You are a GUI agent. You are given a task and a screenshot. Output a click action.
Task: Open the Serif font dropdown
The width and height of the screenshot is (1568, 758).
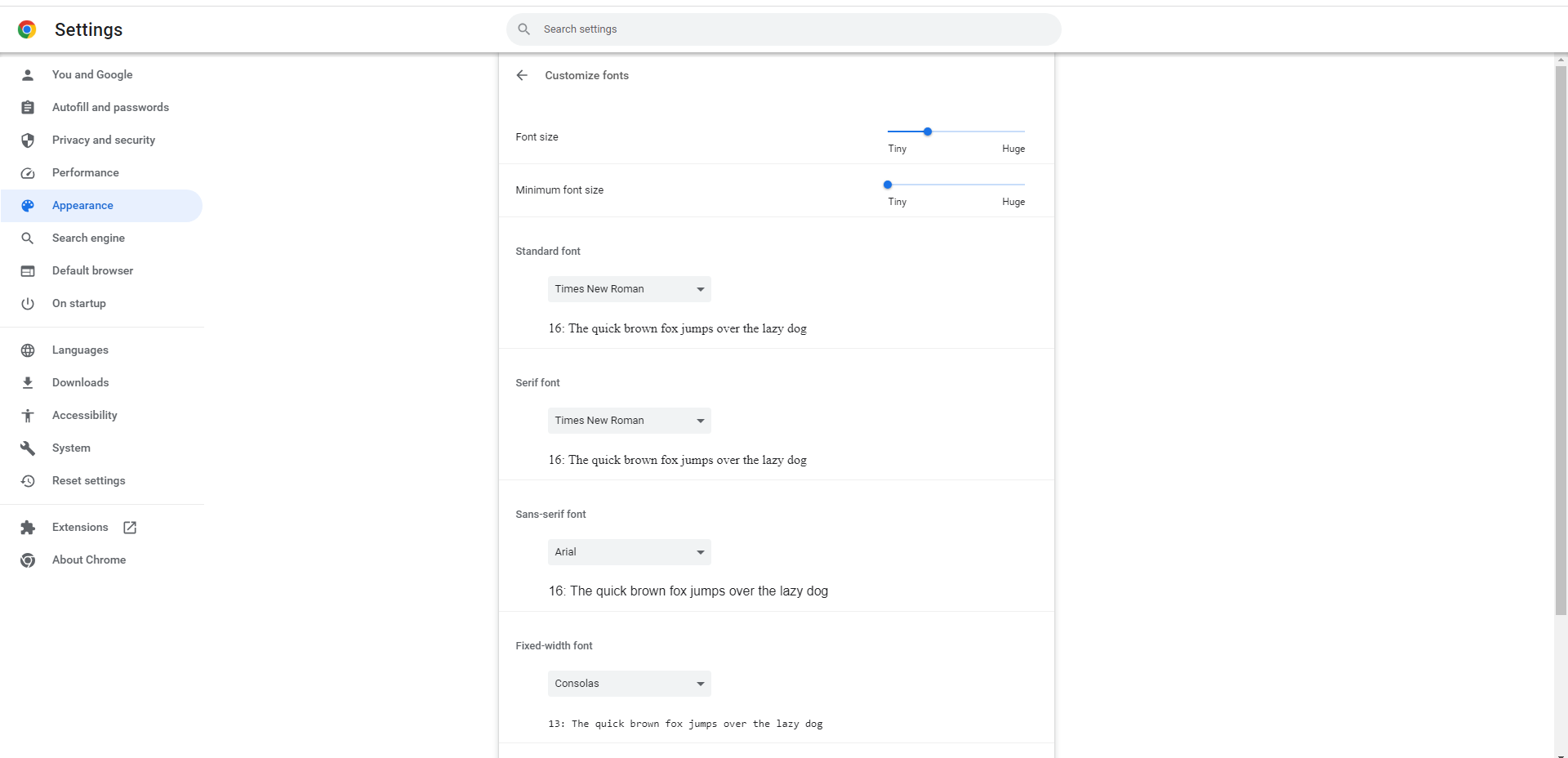pyautogui.click(x=629, y=421)
